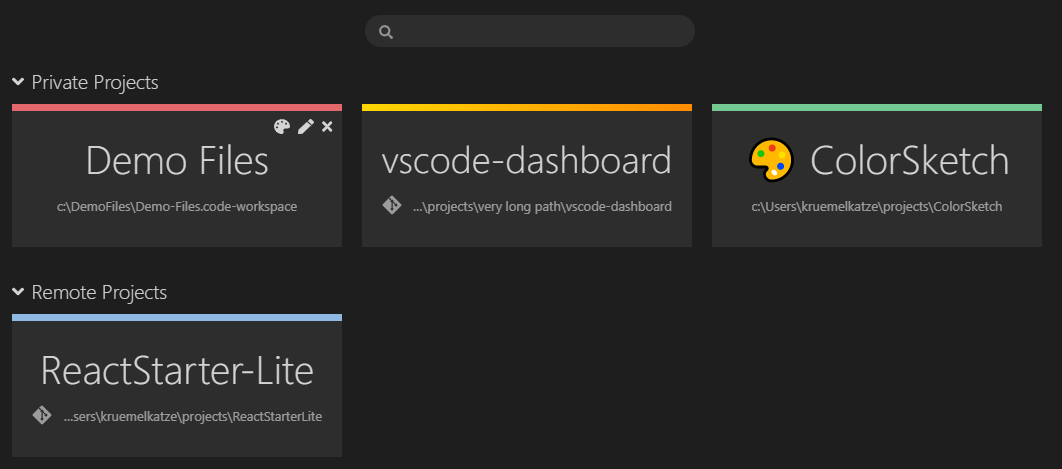The width and height of the screenshot is (1062, 469).
Task: Click the magnifier search icon
Action: click(386, 32)
